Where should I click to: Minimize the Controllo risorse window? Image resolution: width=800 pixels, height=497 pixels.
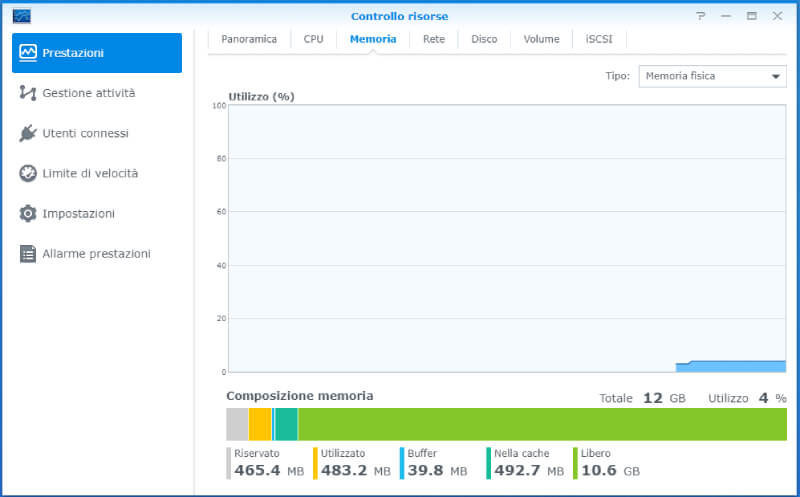pos(726,16)
